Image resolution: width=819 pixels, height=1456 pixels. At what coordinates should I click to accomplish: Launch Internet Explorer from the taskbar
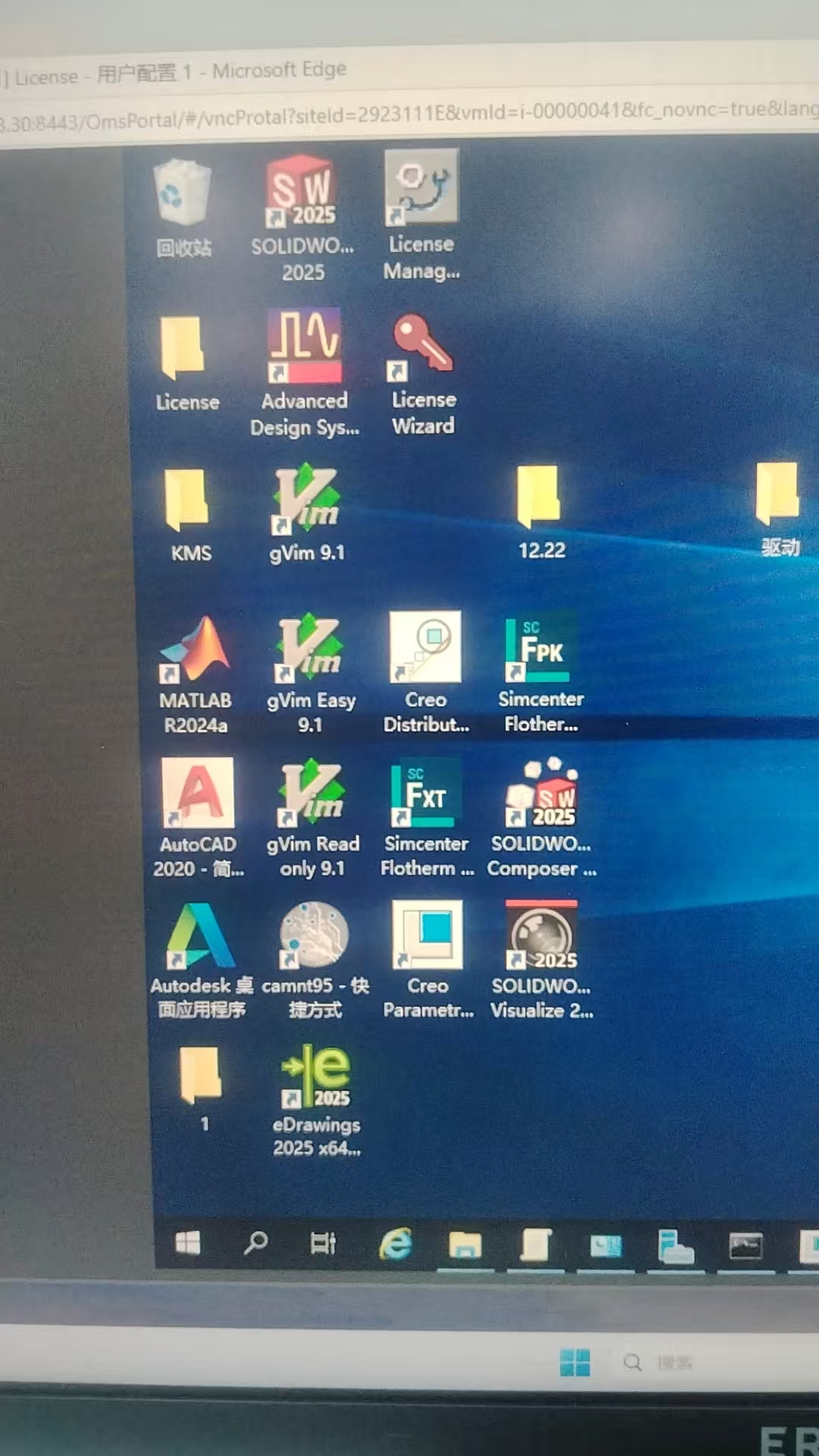tap(396, 1244)
